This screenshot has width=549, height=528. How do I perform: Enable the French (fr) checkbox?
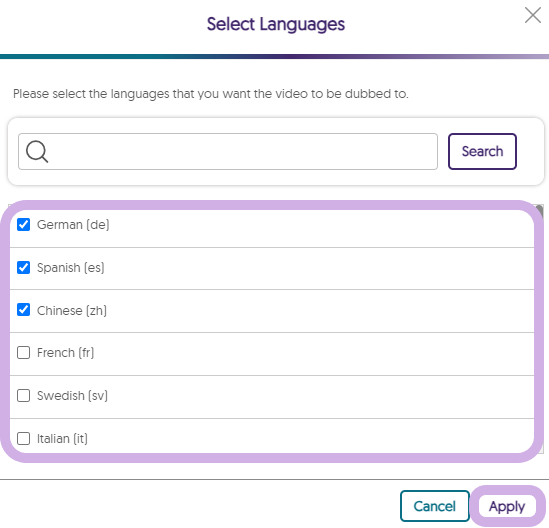point(23,353)
